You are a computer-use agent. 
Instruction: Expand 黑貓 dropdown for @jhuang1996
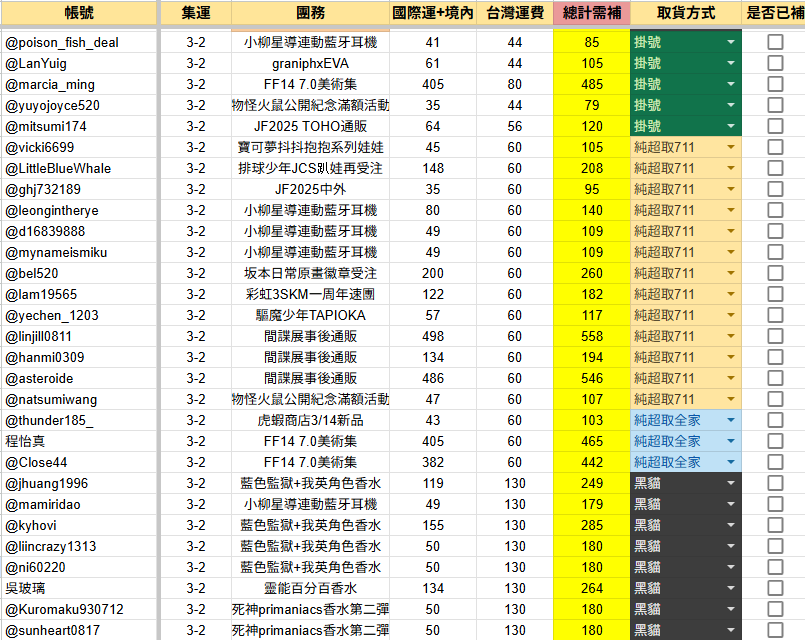(x=731, y=483)
